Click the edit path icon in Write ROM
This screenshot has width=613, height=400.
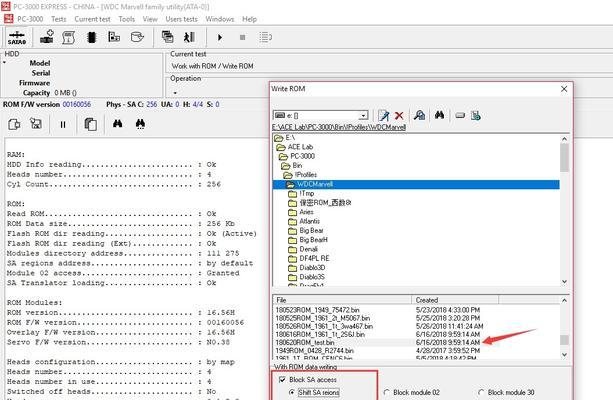coord(384,115)
